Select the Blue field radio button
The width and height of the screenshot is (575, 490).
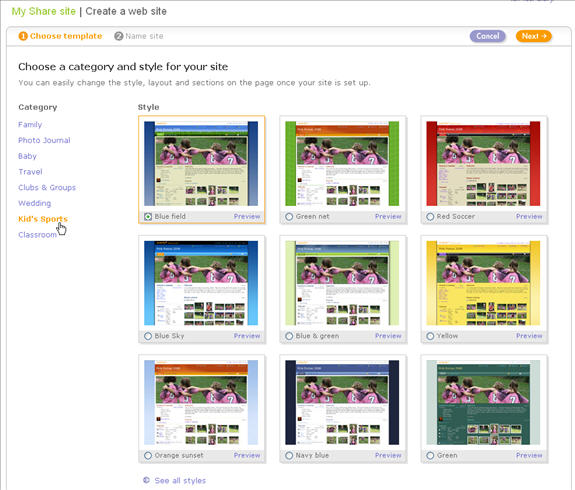148,217
